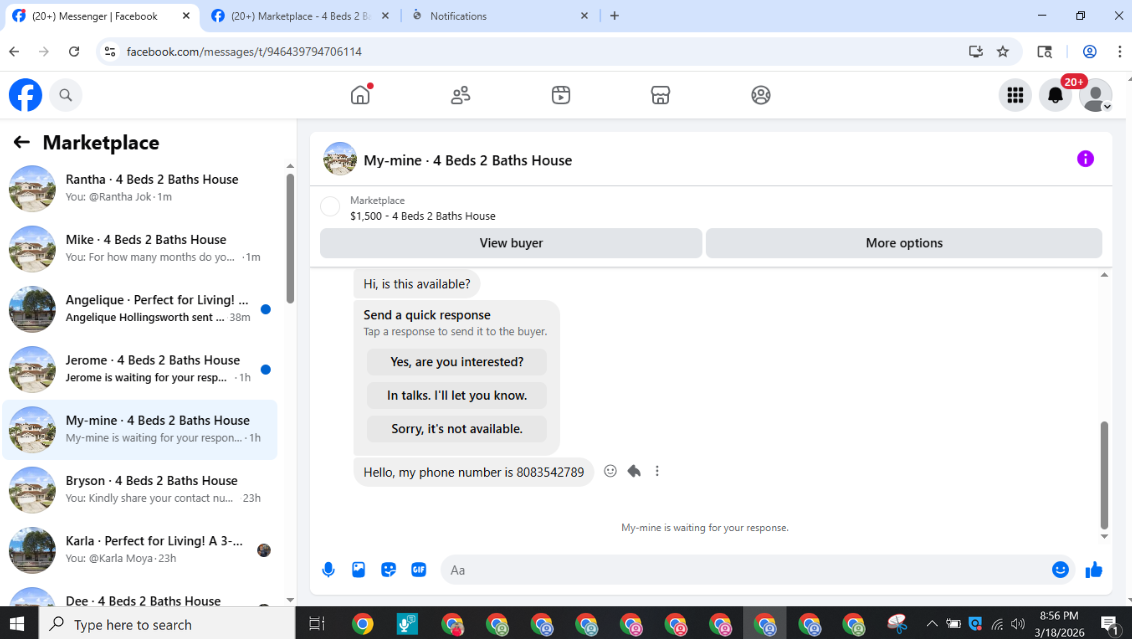Send 'In talks. I'll let you know.' response
This screenshot has width=1132, height=639.
point(457,395)
